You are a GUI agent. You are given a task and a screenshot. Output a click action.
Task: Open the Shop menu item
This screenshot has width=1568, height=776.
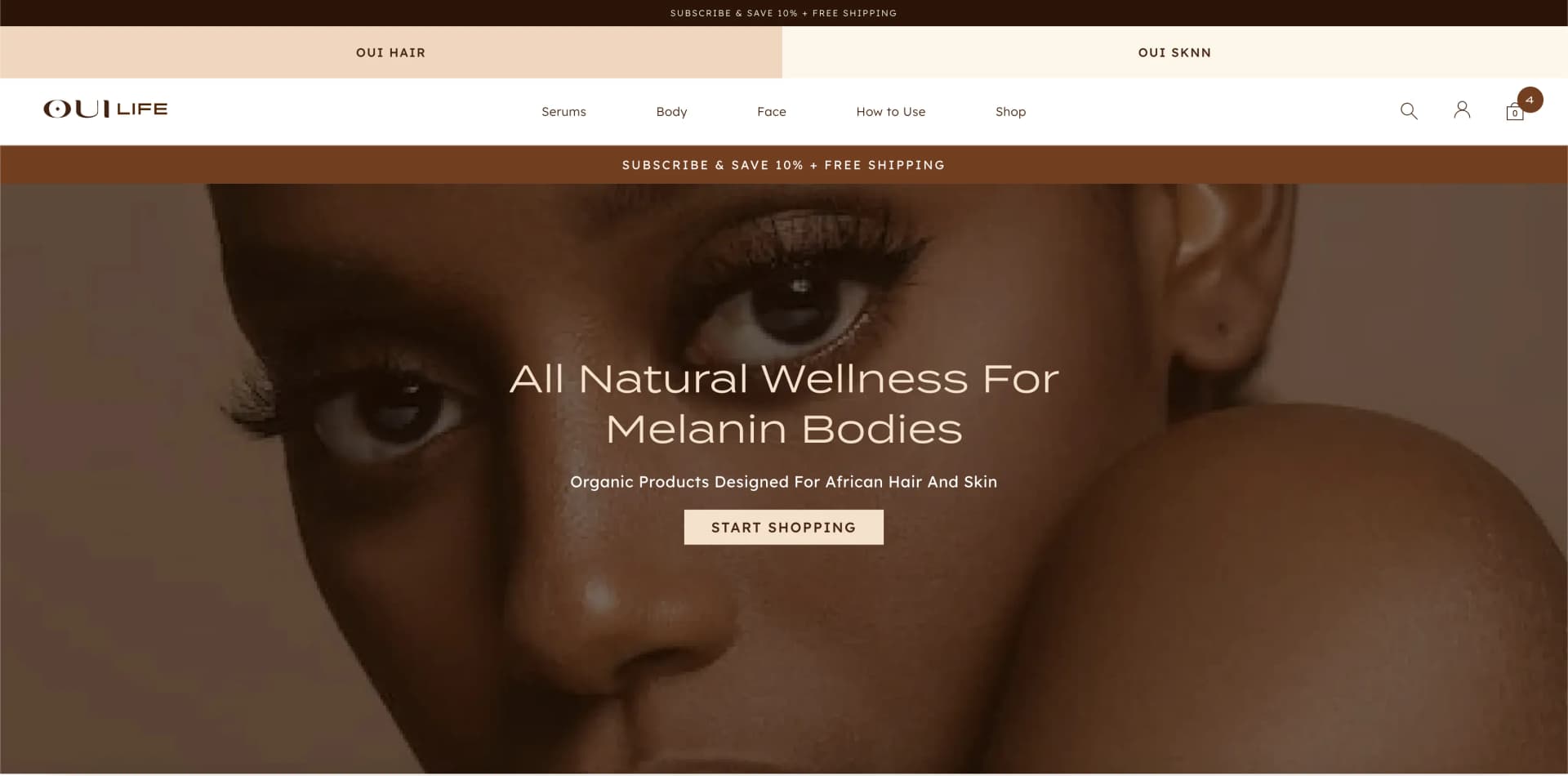tap(1010, 112)
